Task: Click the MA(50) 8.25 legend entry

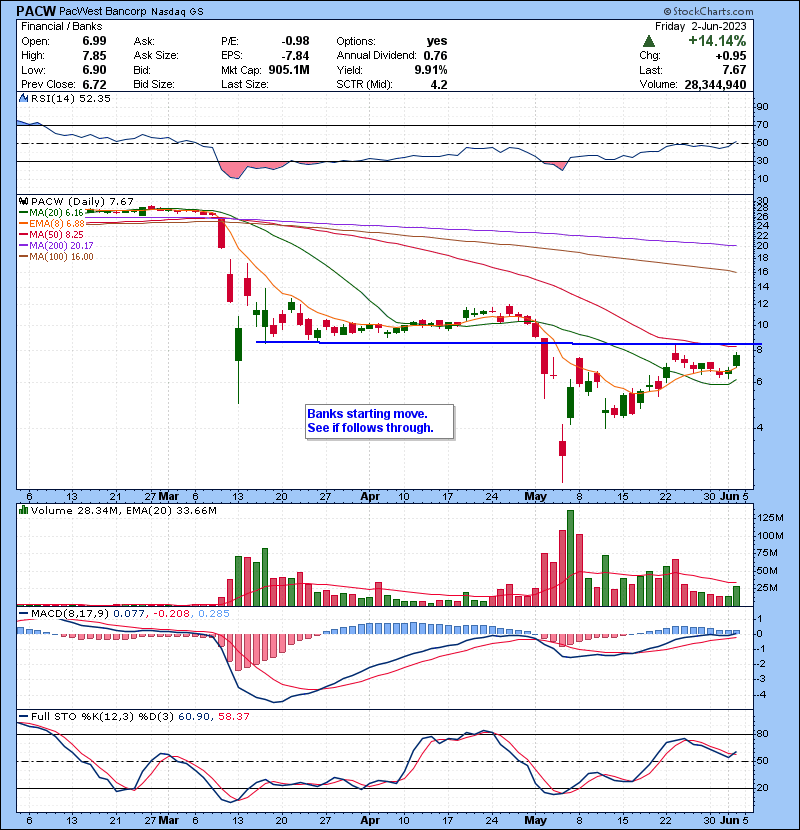Action: (x=51, y=234)
